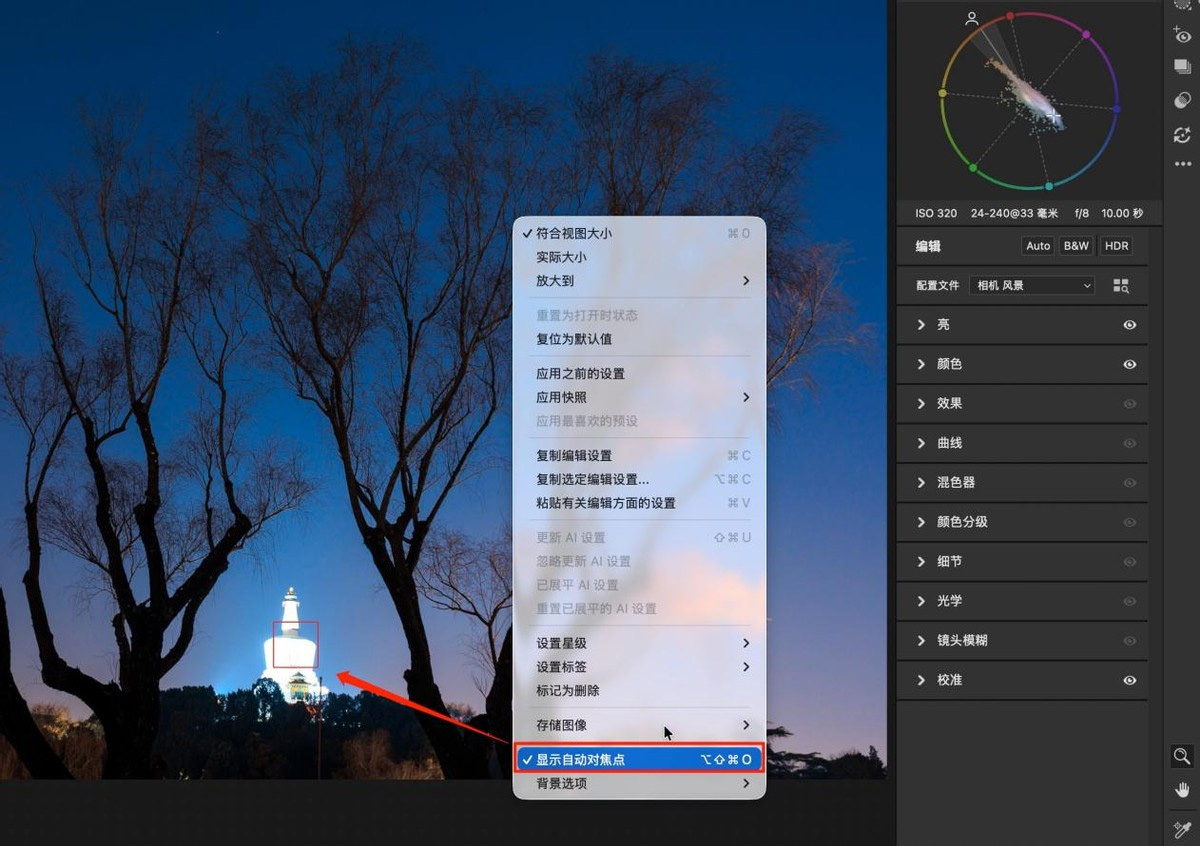This screenshot has width=1200, height=846.
Task: Click the HDR button
Action: click(1116, 246)
